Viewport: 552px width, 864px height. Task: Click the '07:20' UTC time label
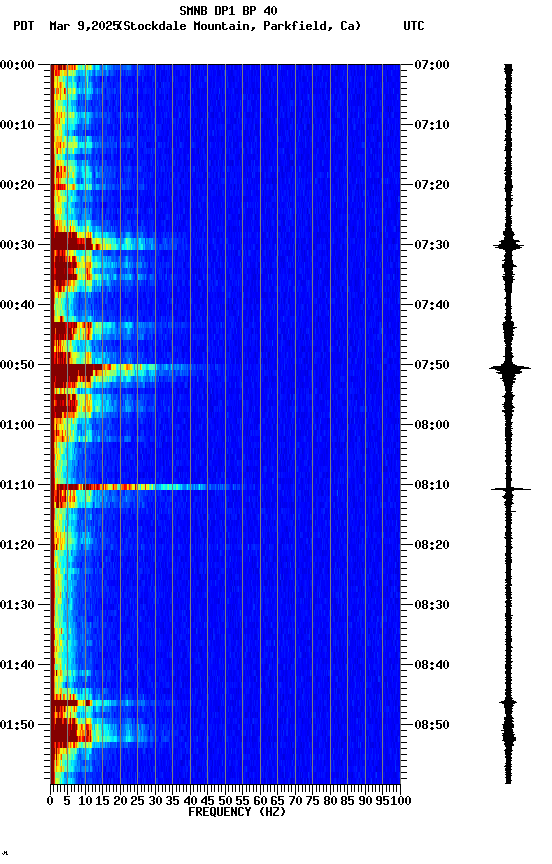point(431,185)
